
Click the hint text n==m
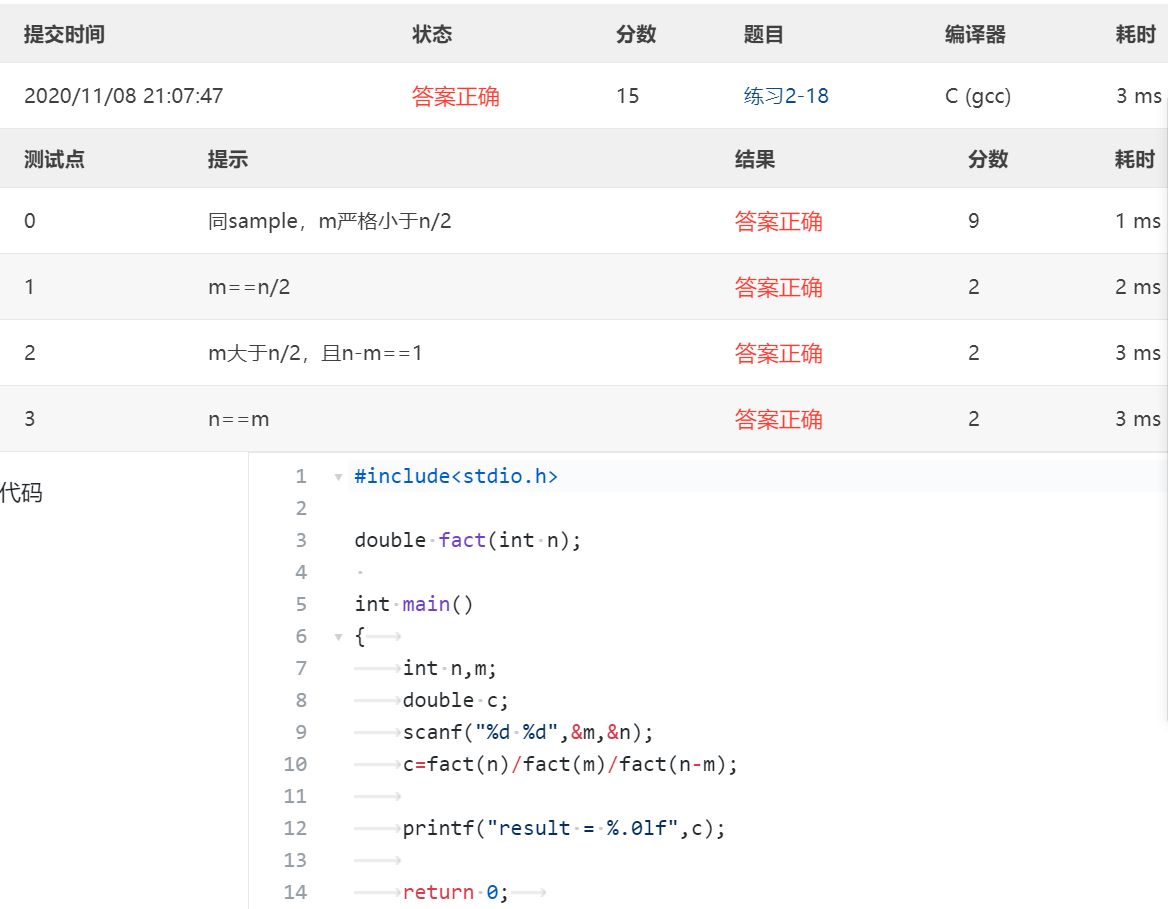tap(238, 419)
